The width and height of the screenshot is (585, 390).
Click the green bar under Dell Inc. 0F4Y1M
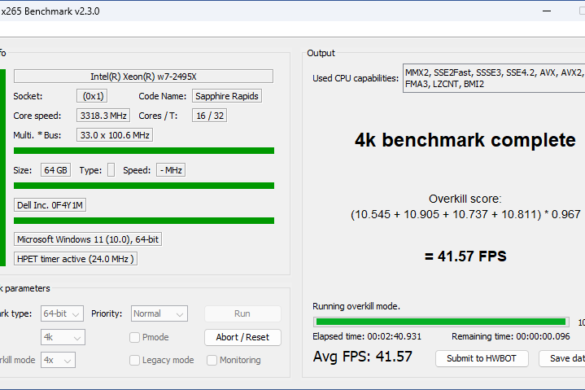[144, 221]
